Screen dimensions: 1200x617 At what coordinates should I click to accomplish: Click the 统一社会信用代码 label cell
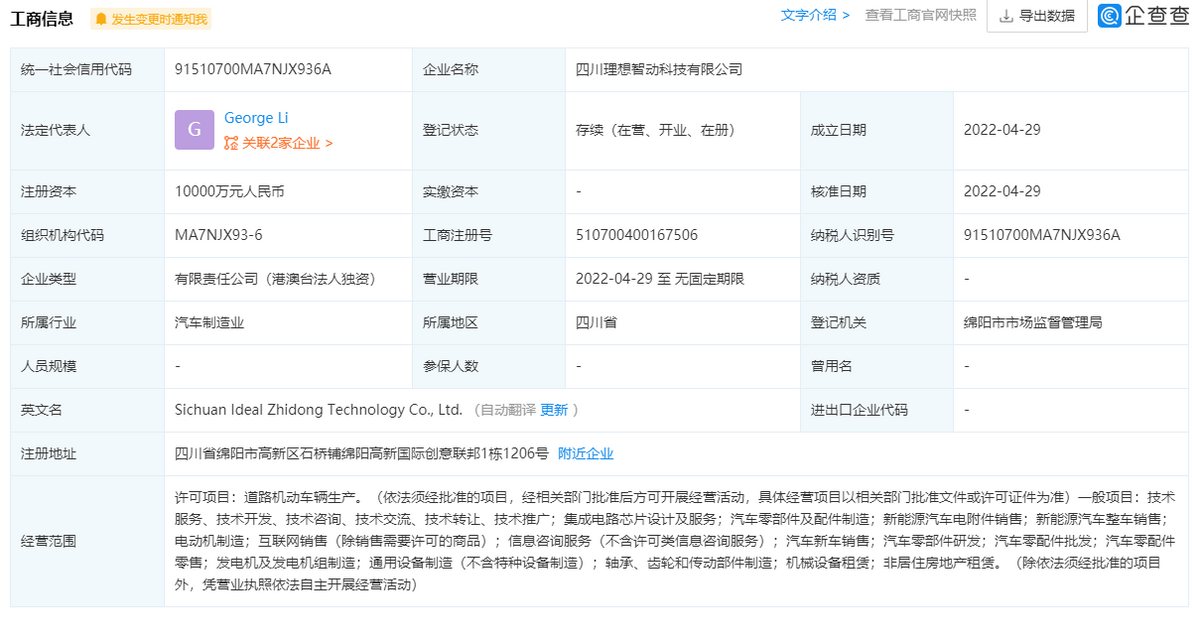[88, 69]
